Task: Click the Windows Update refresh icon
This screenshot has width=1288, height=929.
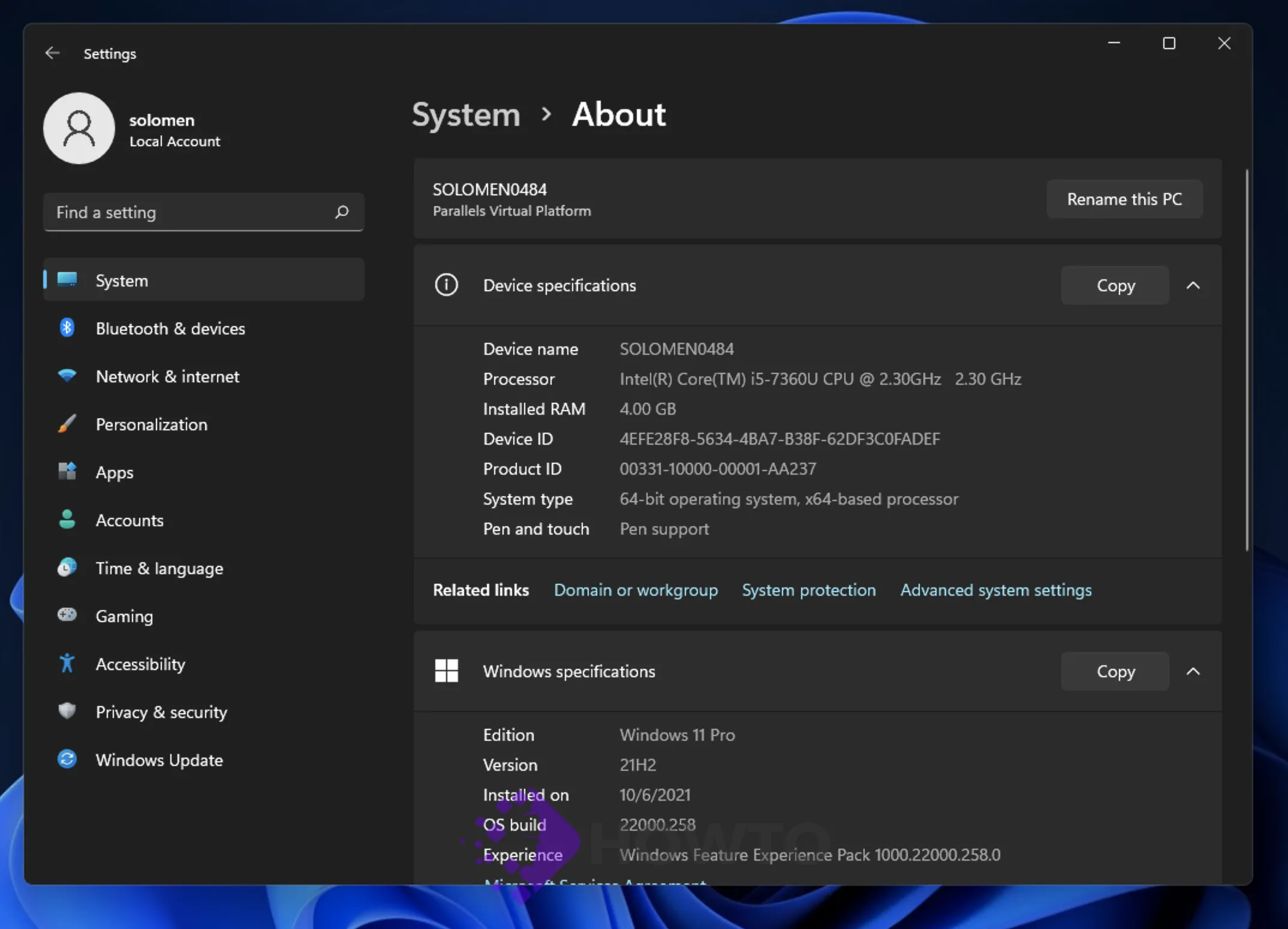Action: coord(67,759)
